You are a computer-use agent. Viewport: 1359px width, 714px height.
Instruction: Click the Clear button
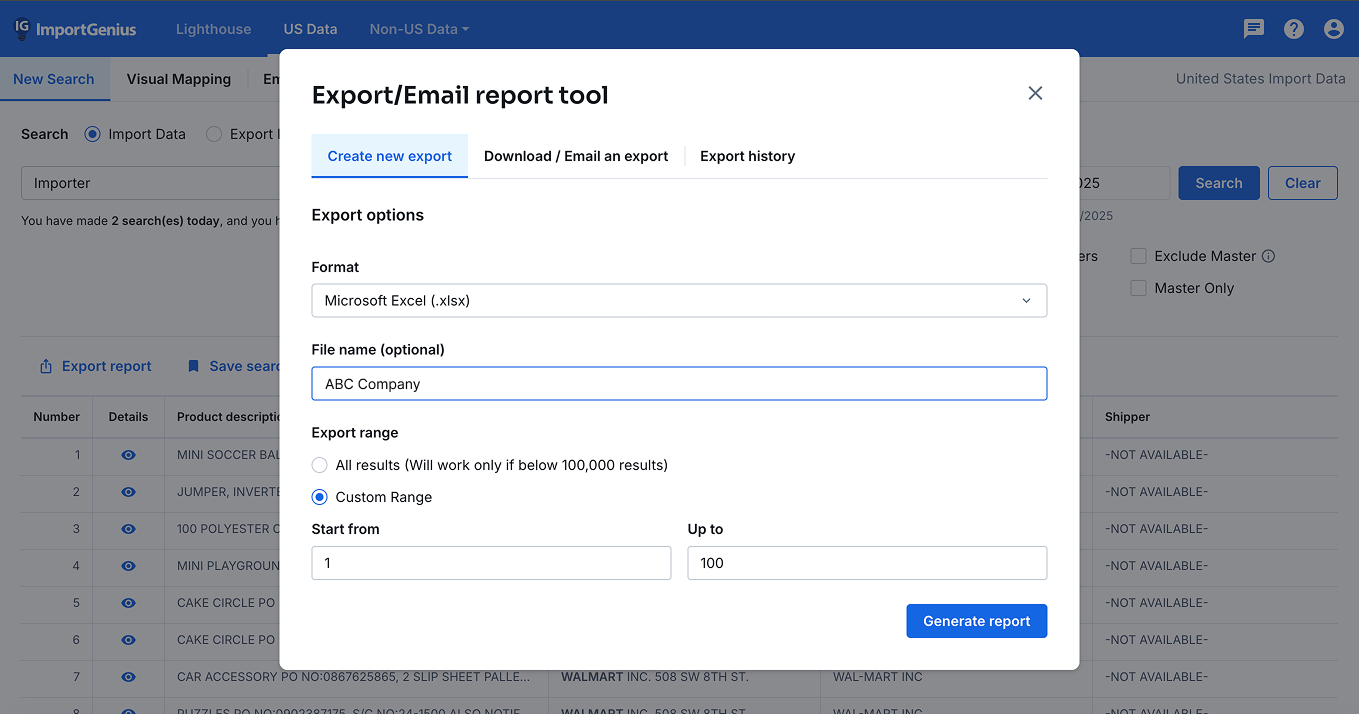tap(1302, 183)
